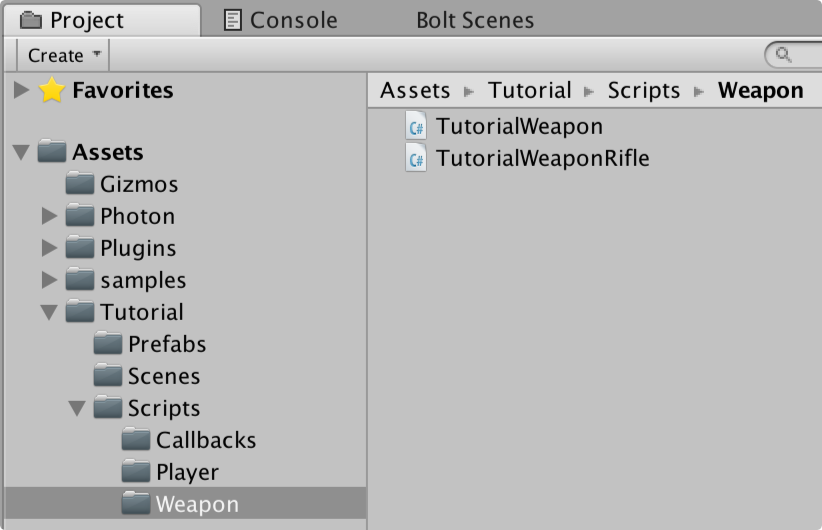Select the TutorialWeaponRifle script icon
Viewport: 822px width, 530px height.
(416, 158)
